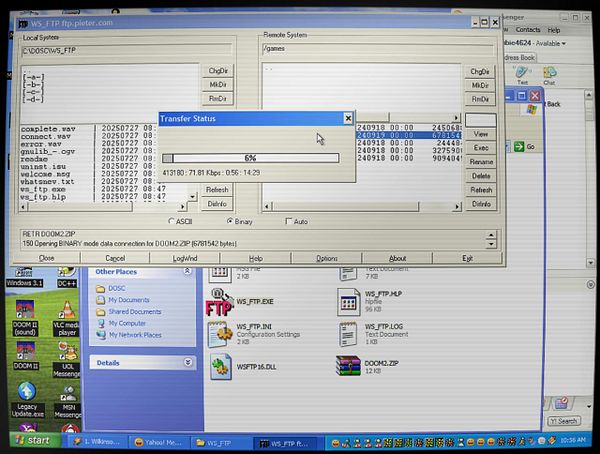Click the Cancel button in WS_FTP
The width and height of the screenshot is (600, 454).
115,258
